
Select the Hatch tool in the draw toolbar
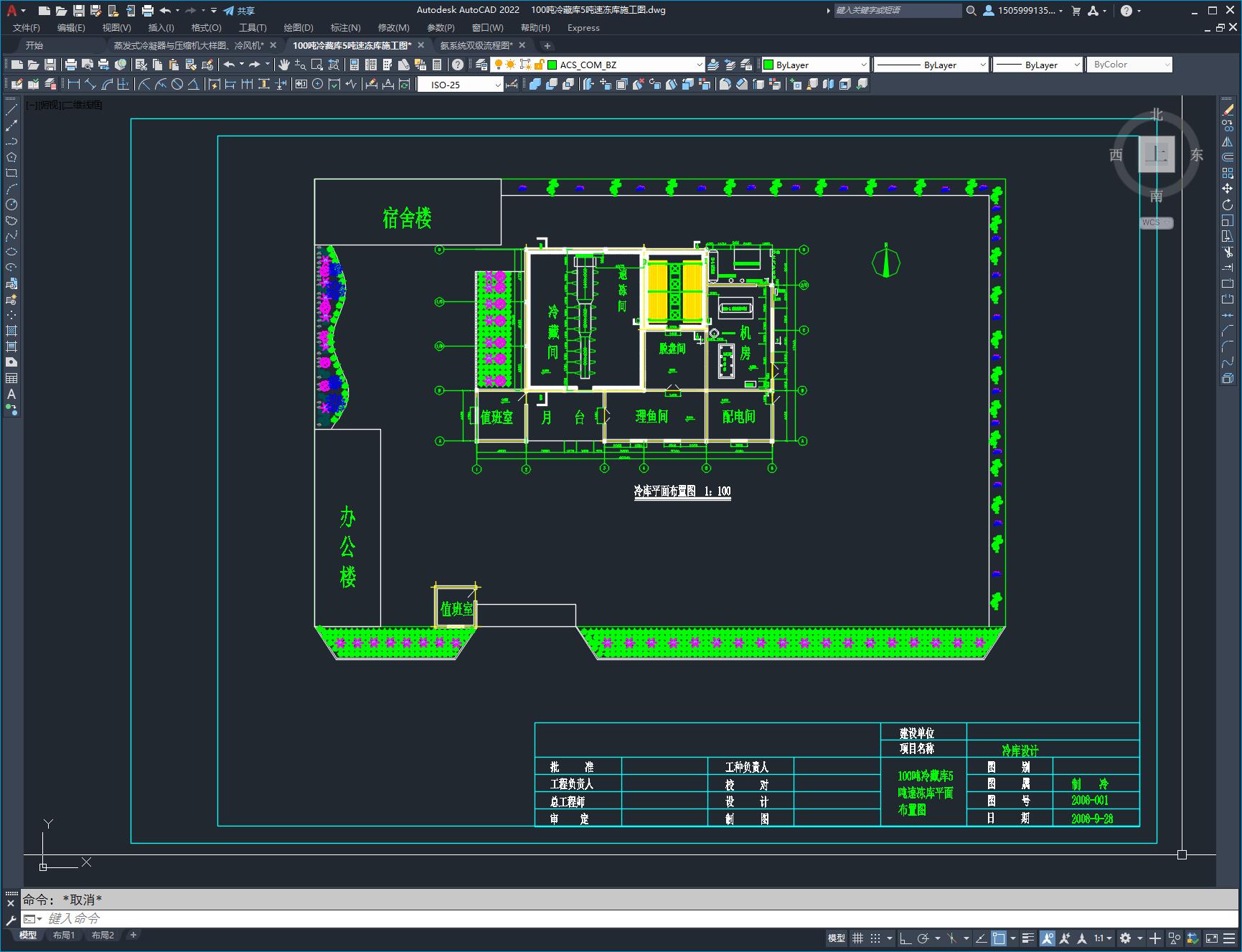point(11,331)
